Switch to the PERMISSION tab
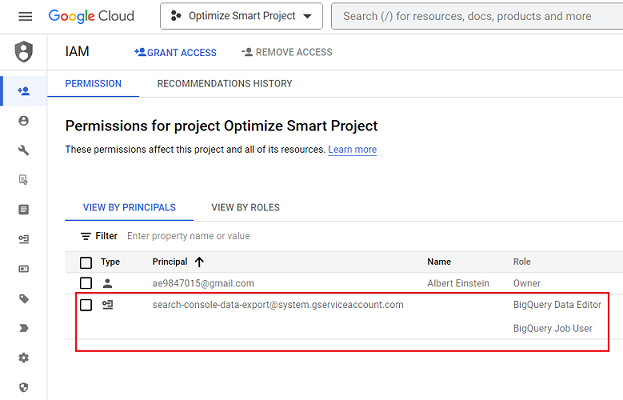 (x=93, y=84)
